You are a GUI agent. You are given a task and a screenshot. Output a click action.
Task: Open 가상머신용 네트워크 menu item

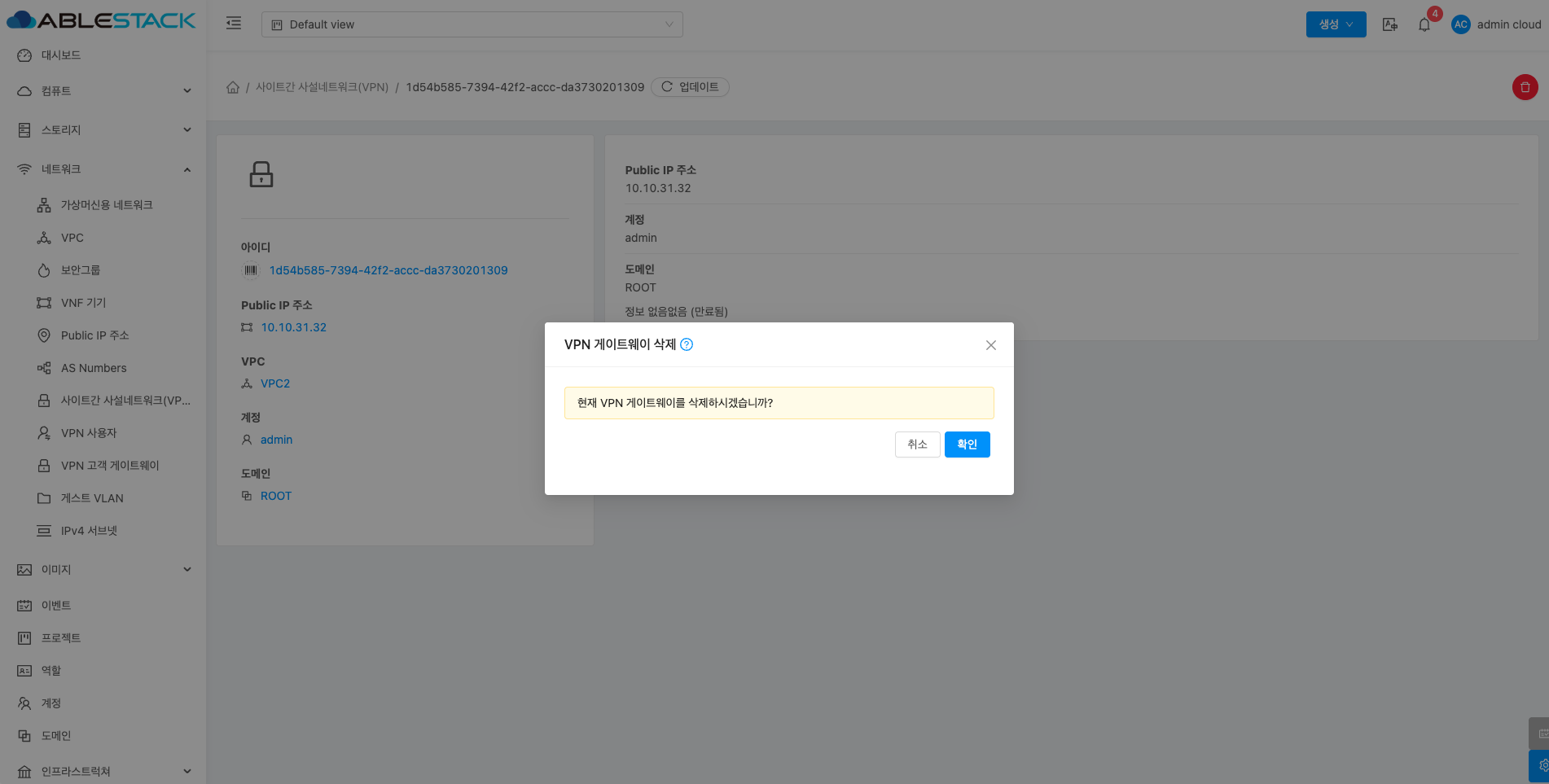pyautogui.click(x=103, y=205)
